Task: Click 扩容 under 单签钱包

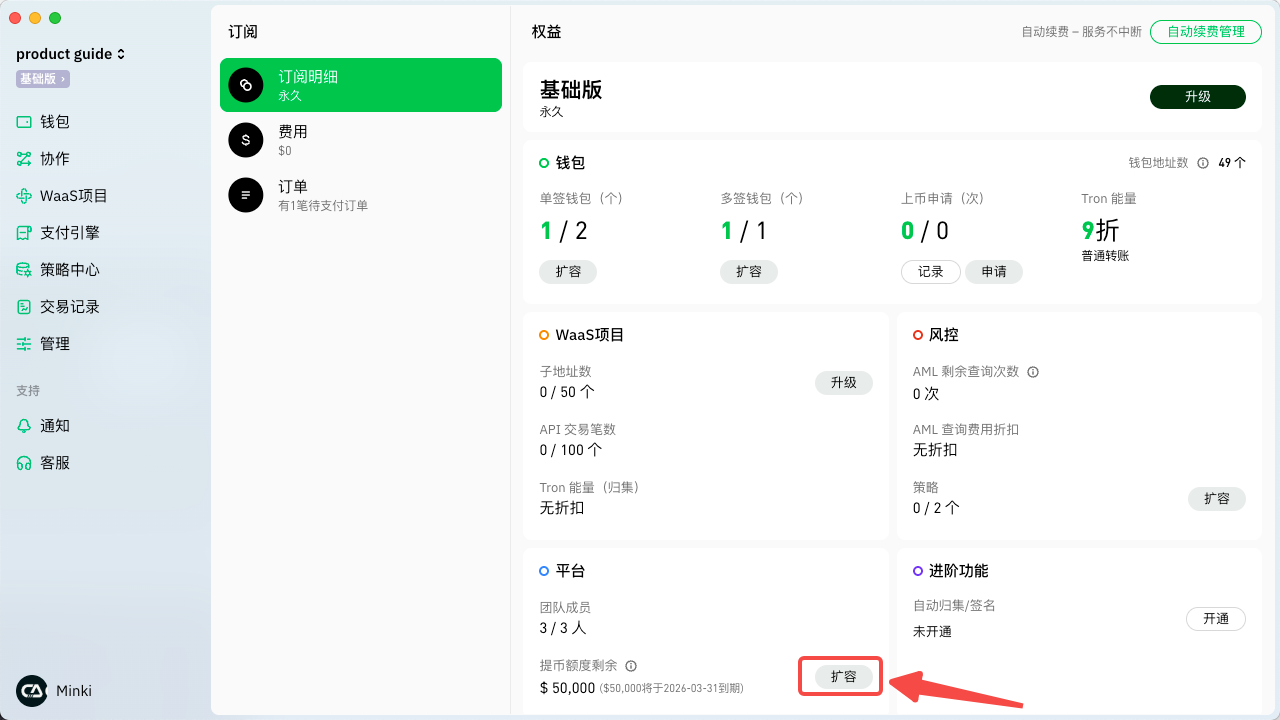Action: (568, 272)
